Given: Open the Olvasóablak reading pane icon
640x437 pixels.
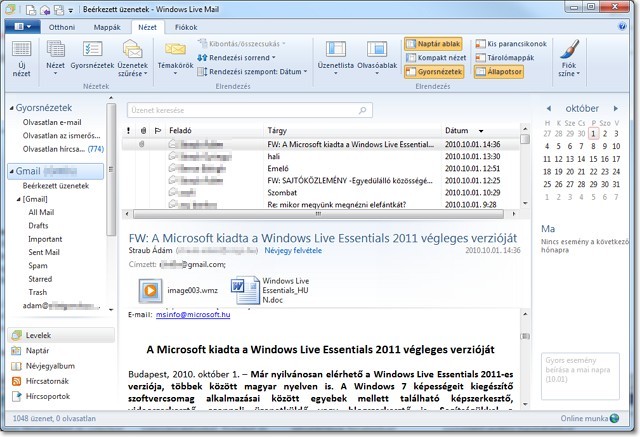Looking at the screenshot, I should (377, 59).
